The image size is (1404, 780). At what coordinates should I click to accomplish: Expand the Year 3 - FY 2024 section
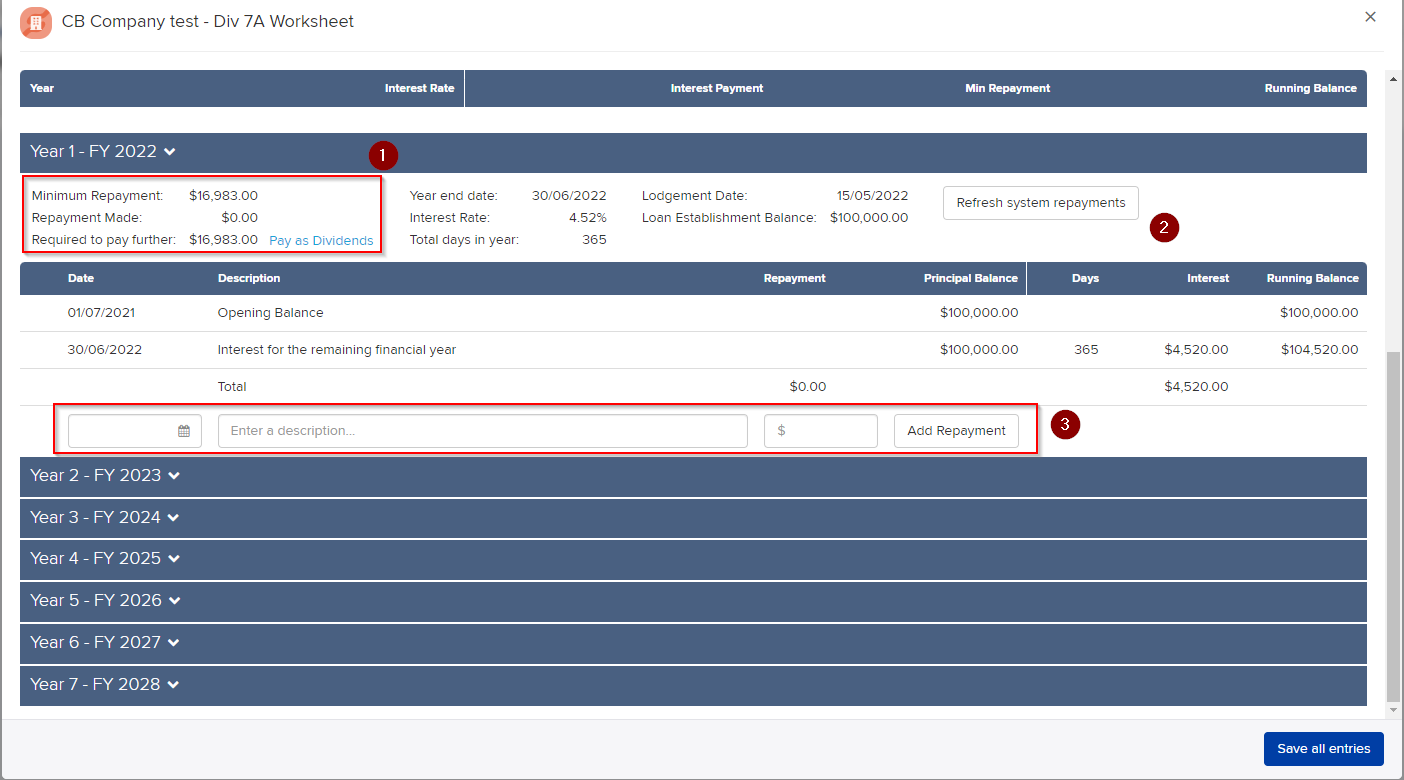[105, 518]
